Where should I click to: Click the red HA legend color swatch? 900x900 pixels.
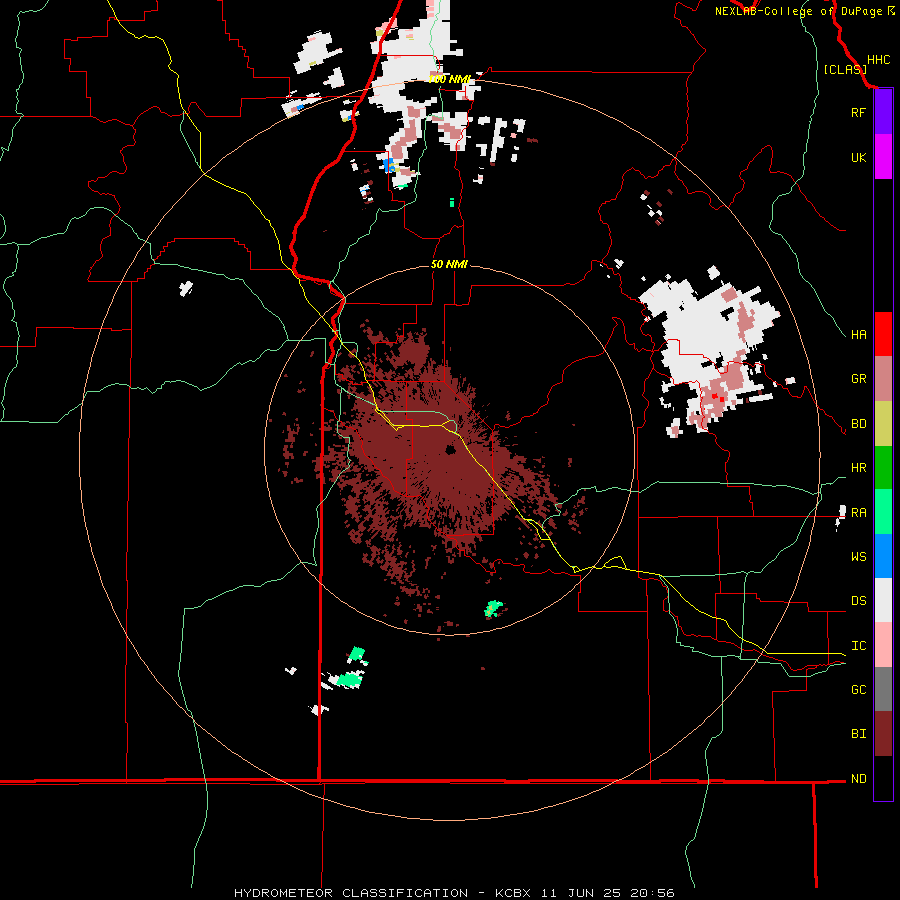pyautogui.click(x=883, y=334)
